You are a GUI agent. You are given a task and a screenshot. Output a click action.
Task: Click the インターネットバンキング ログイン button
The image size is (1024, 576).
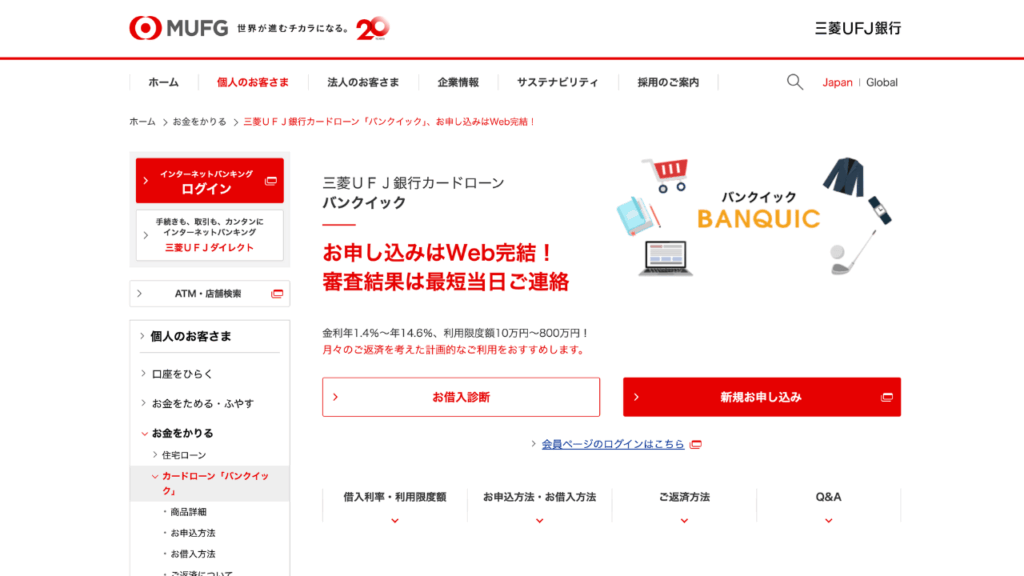(x=210, y=180)
